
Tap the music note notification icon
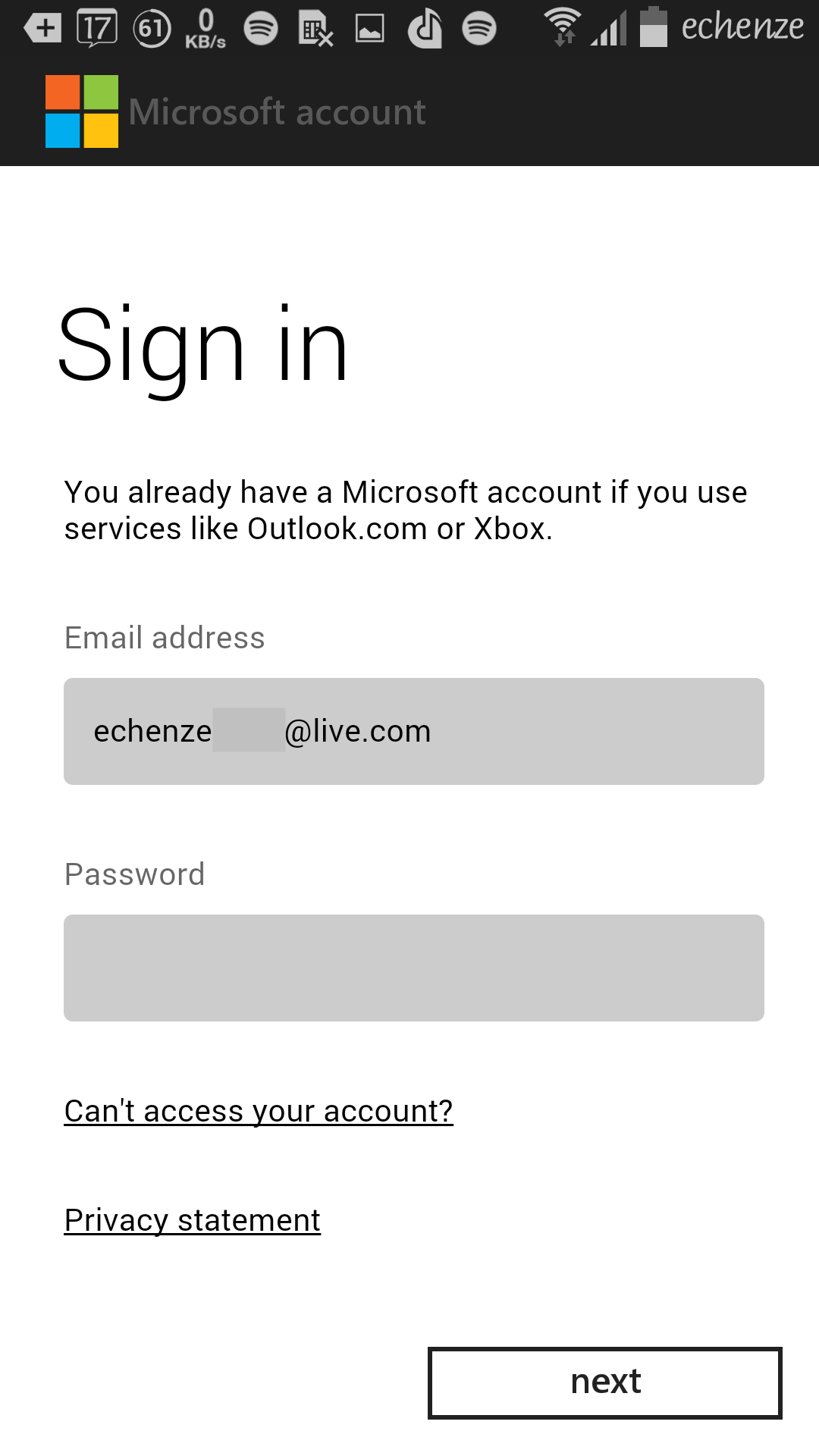[425, 29]
